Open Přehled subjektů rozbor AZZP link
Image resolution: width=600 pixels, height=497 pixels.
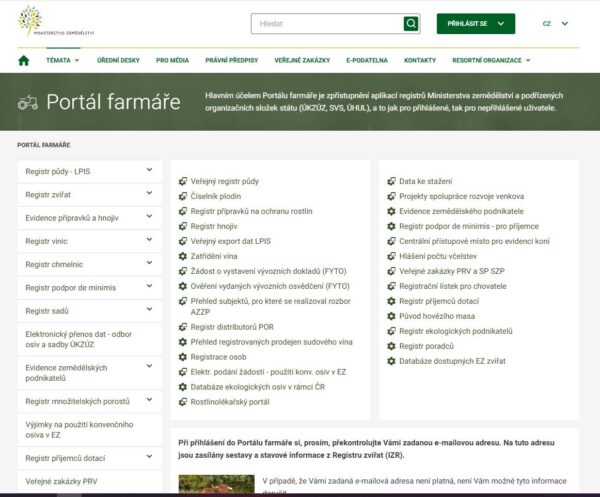coord(270,306)
